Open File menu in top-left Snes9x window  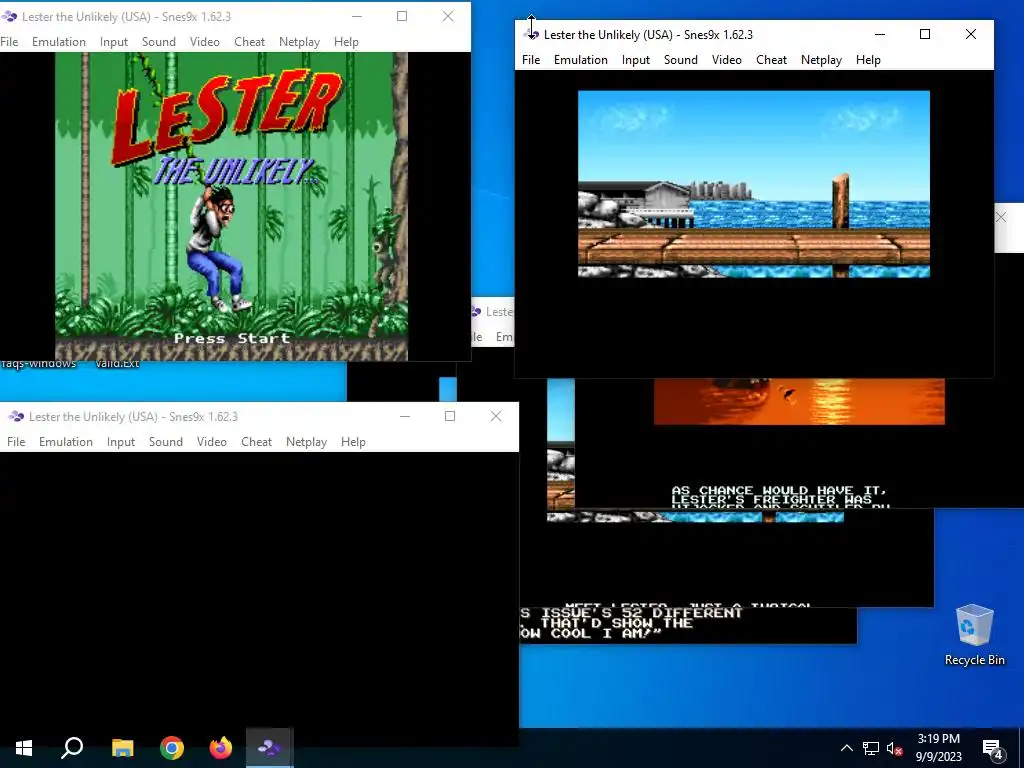click(x=9, y=42)
